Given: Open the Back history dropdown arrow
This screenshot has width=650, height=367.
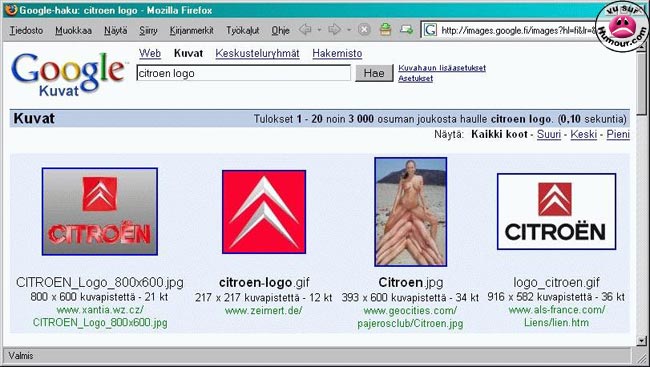Looking at the screenshot, I should click(319, 30).
